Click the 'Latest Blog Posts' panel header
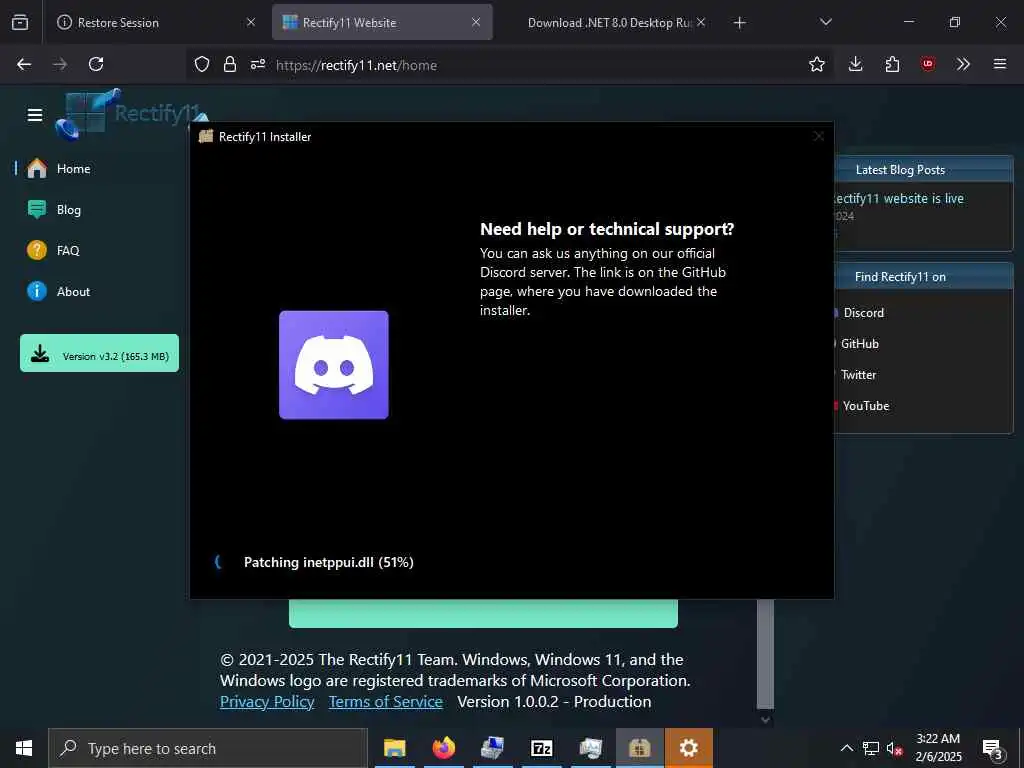This screenshot has width=1024, height=768. point(923,170)
